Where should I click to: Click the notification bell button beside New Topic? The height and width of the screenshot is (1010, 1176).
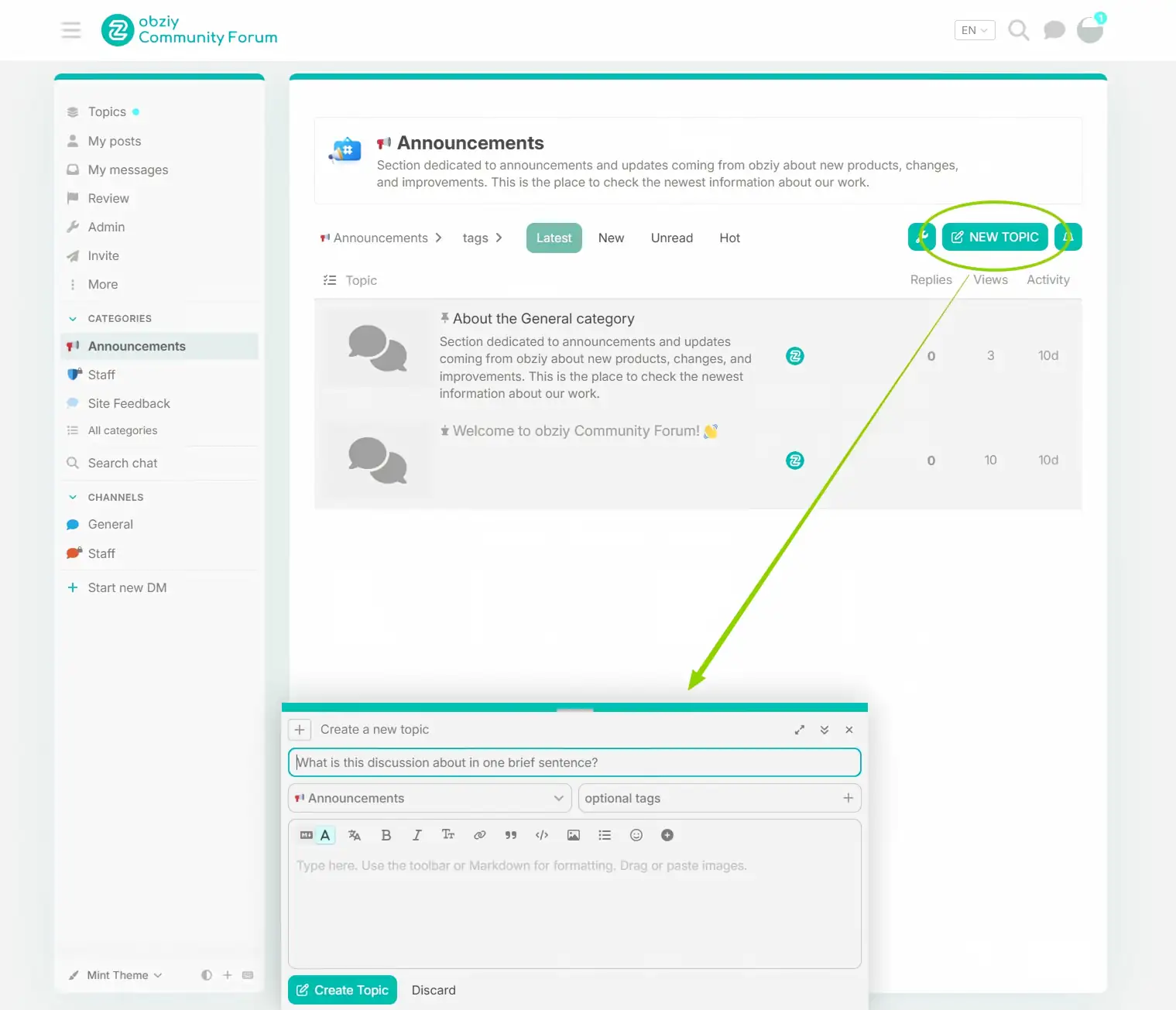click(x=1068, y=237)
